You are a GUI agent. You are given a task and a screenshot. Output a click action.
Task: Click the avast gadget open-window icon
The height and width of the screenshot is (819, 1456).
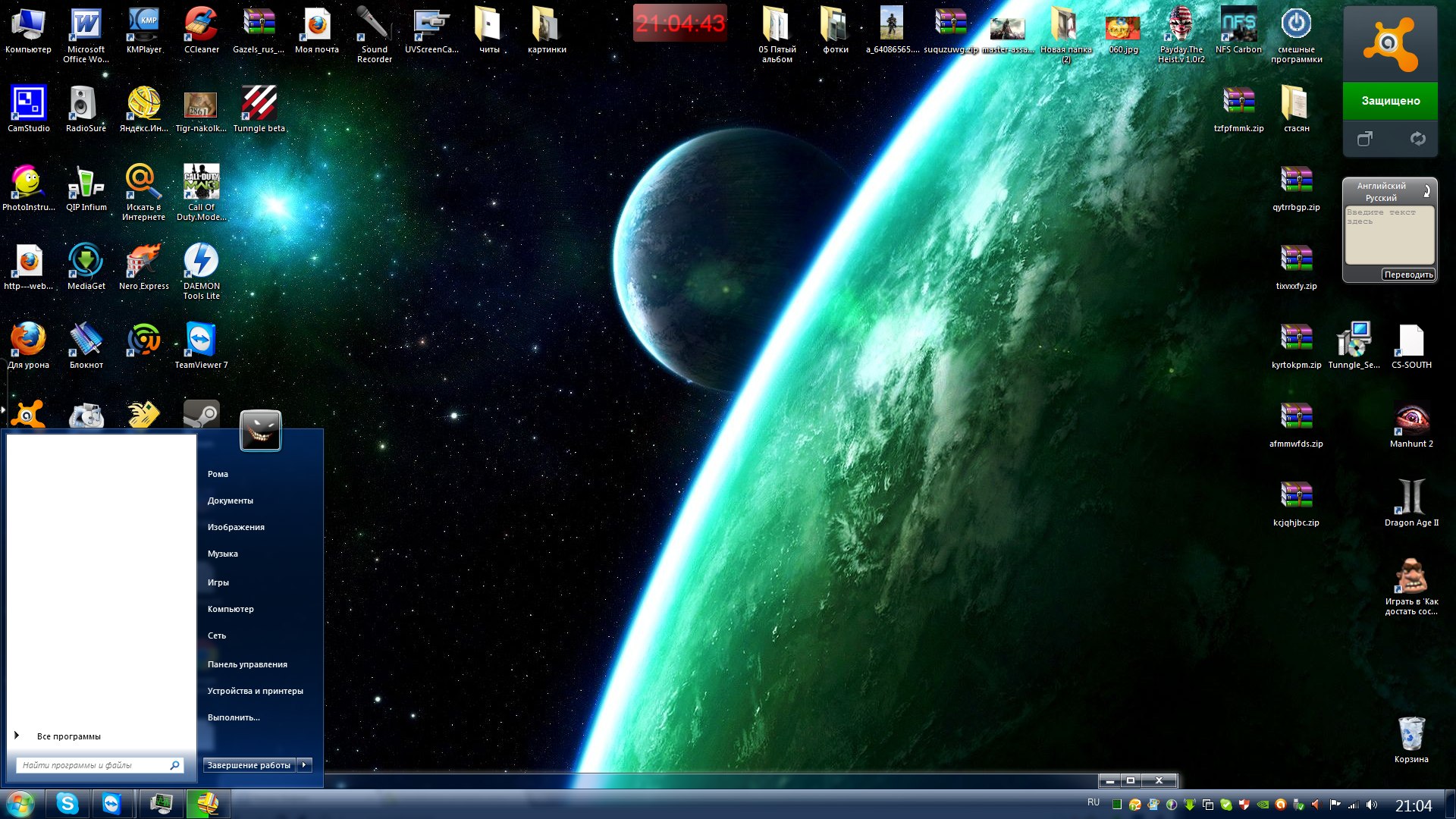(x=1365, y=139)
